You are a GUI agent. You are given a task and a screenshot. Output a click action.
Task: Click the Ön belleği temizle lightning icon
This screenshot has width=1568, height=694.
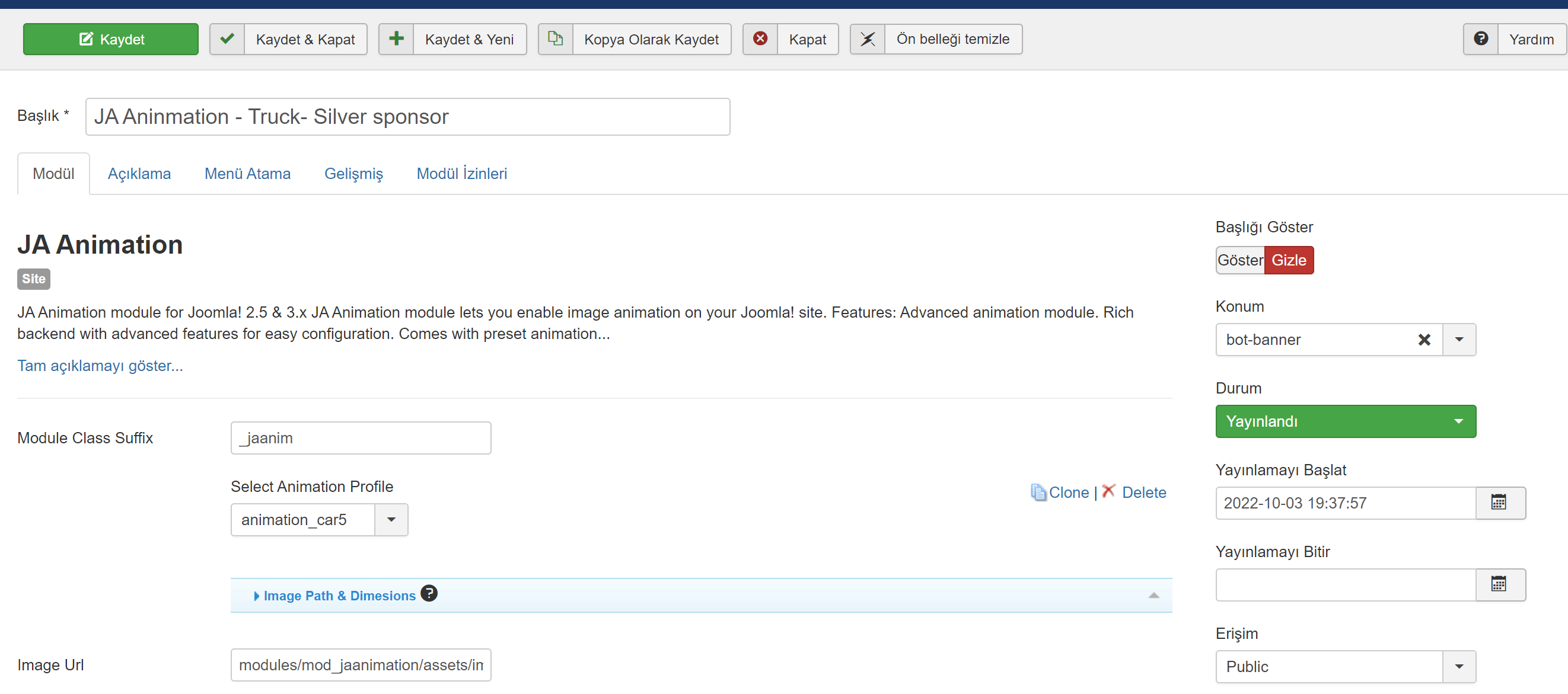pyautogui.click(x=868, y=39)
